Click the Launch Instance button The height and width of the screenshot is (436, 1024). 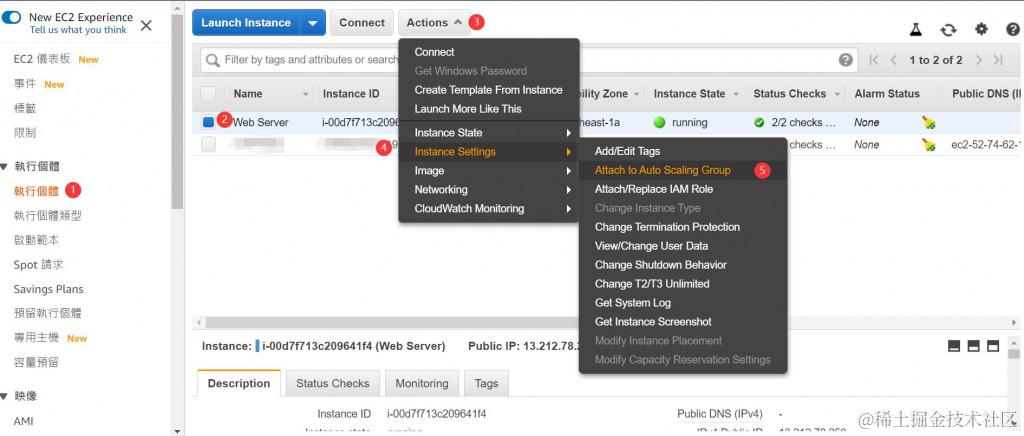point(246,23)
